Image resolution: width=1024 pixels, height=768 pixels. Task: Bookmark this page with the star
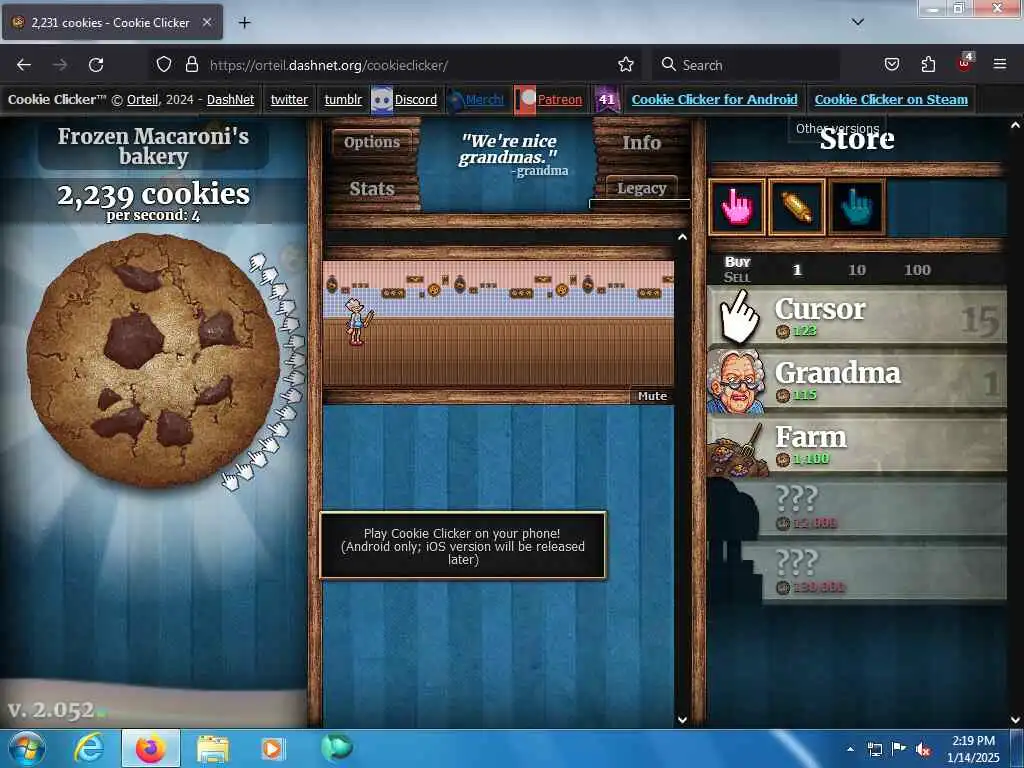coord(626,64)
